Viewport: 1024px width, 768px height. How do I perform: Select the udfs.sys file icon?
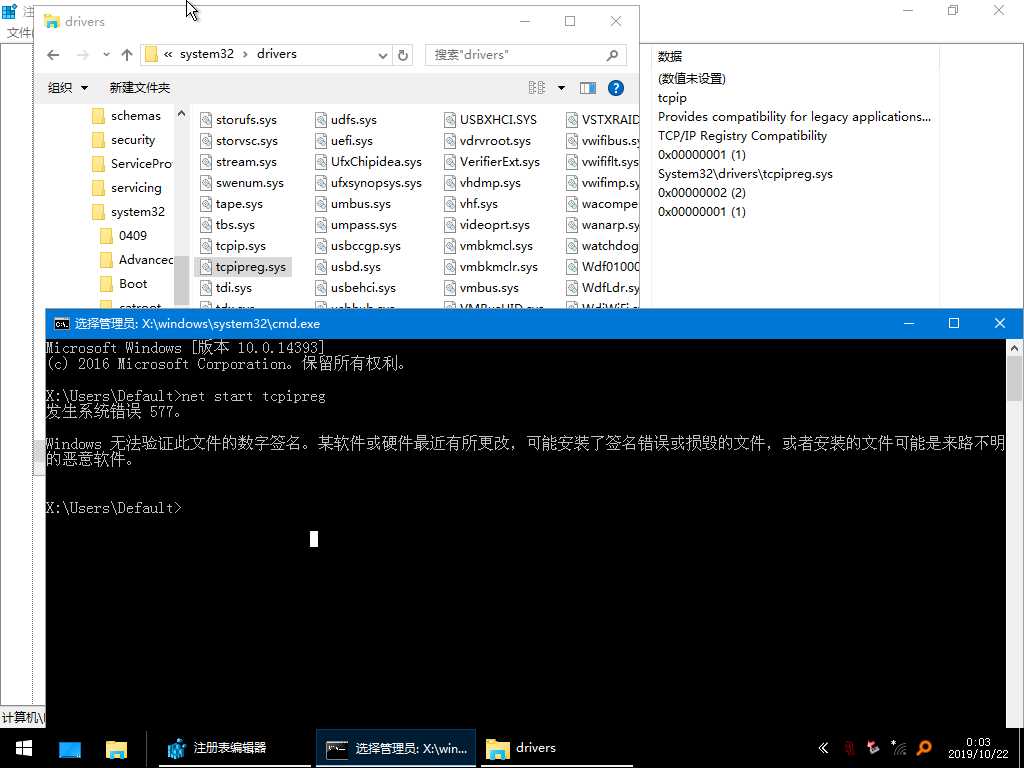pyautogui.click(x=321, y=120)
